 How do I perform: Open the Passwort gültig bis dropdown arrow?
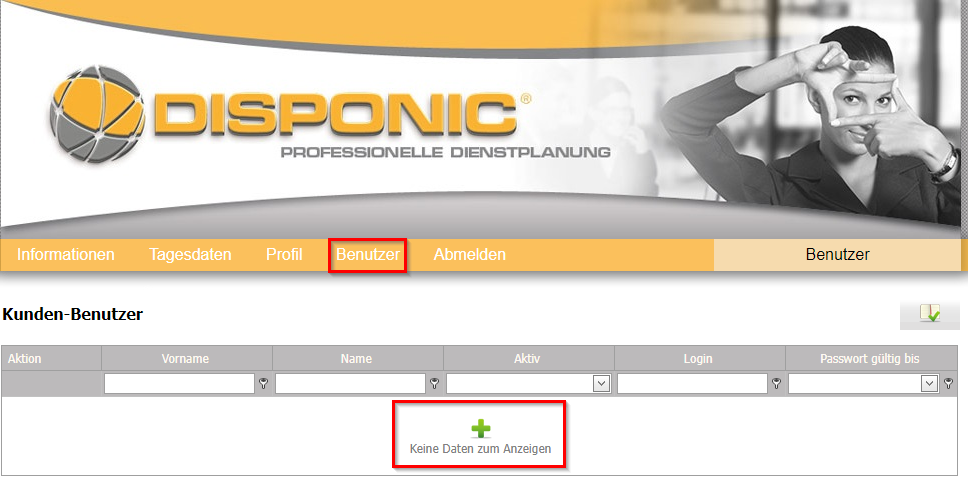pos(929,383)
